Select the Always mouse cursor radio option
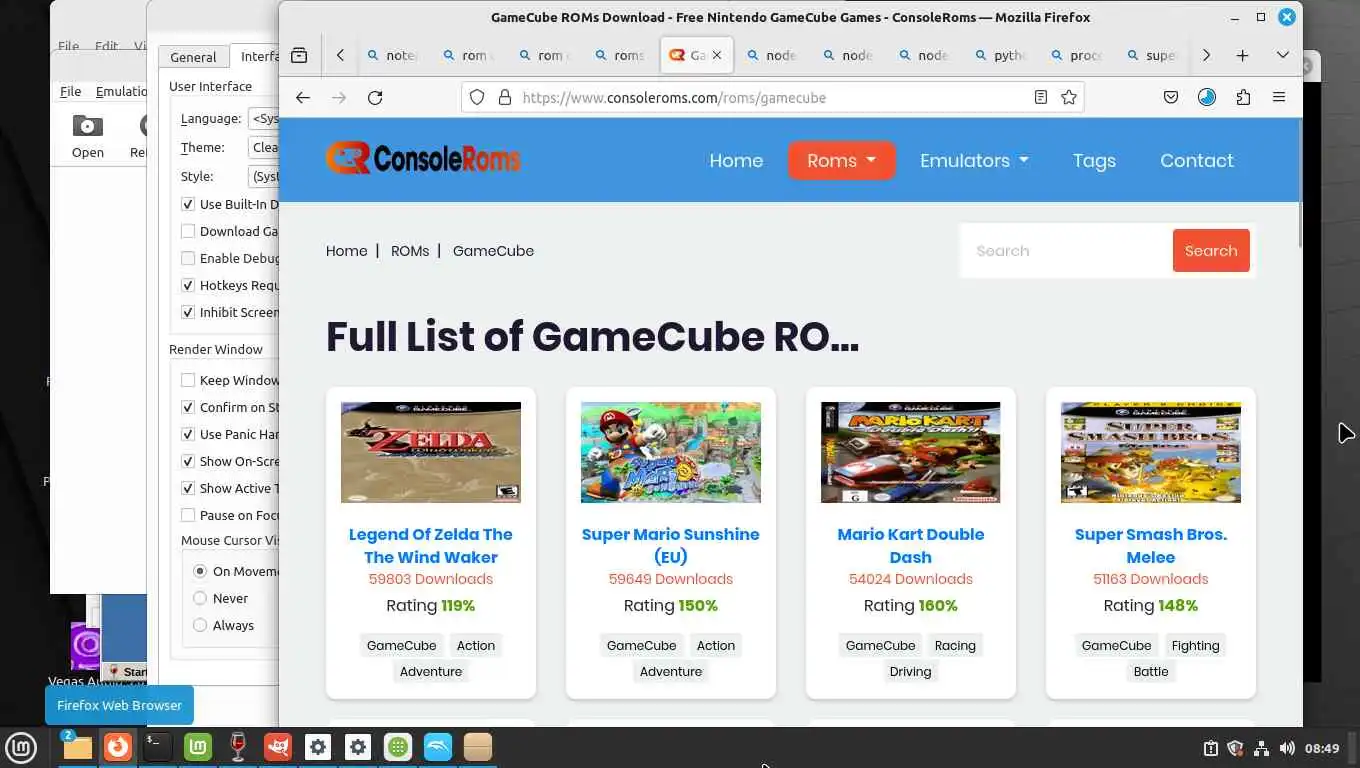The image size is (1360, 768). tap(200, 625)
